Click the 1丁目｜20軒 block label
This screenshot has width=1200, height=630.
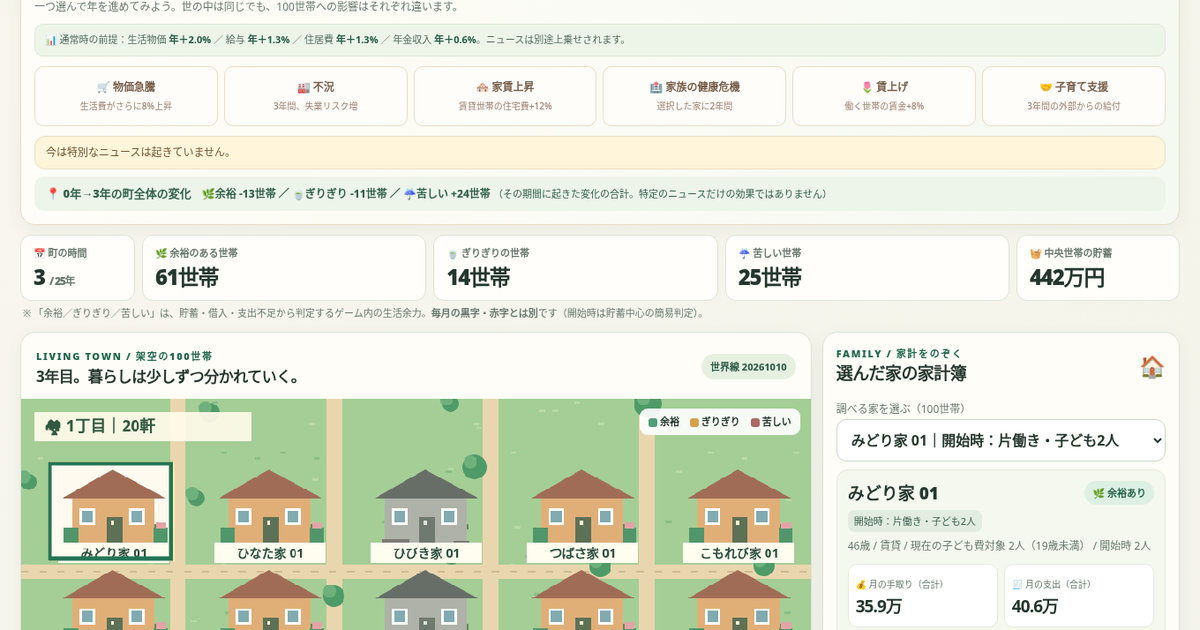tap(143, 427)
